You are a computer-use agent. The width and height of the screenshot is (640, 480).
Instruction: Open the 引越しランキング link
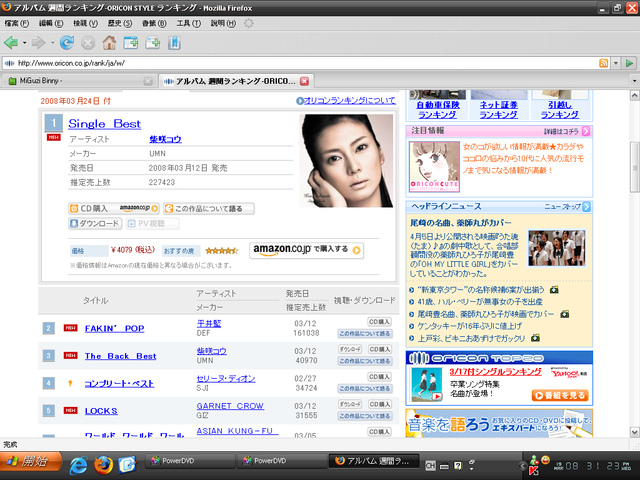560,110
